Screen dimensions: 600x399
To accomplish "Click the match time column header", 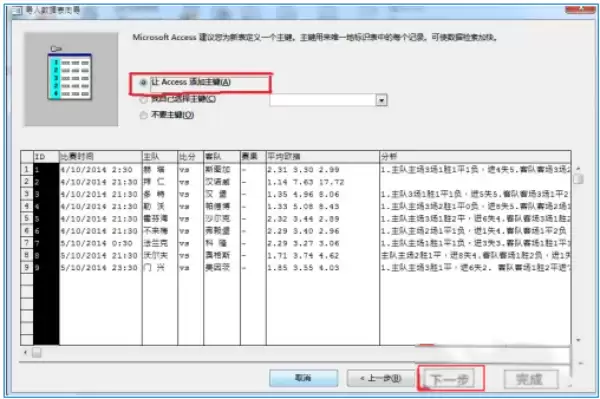I will click(101, 156).
